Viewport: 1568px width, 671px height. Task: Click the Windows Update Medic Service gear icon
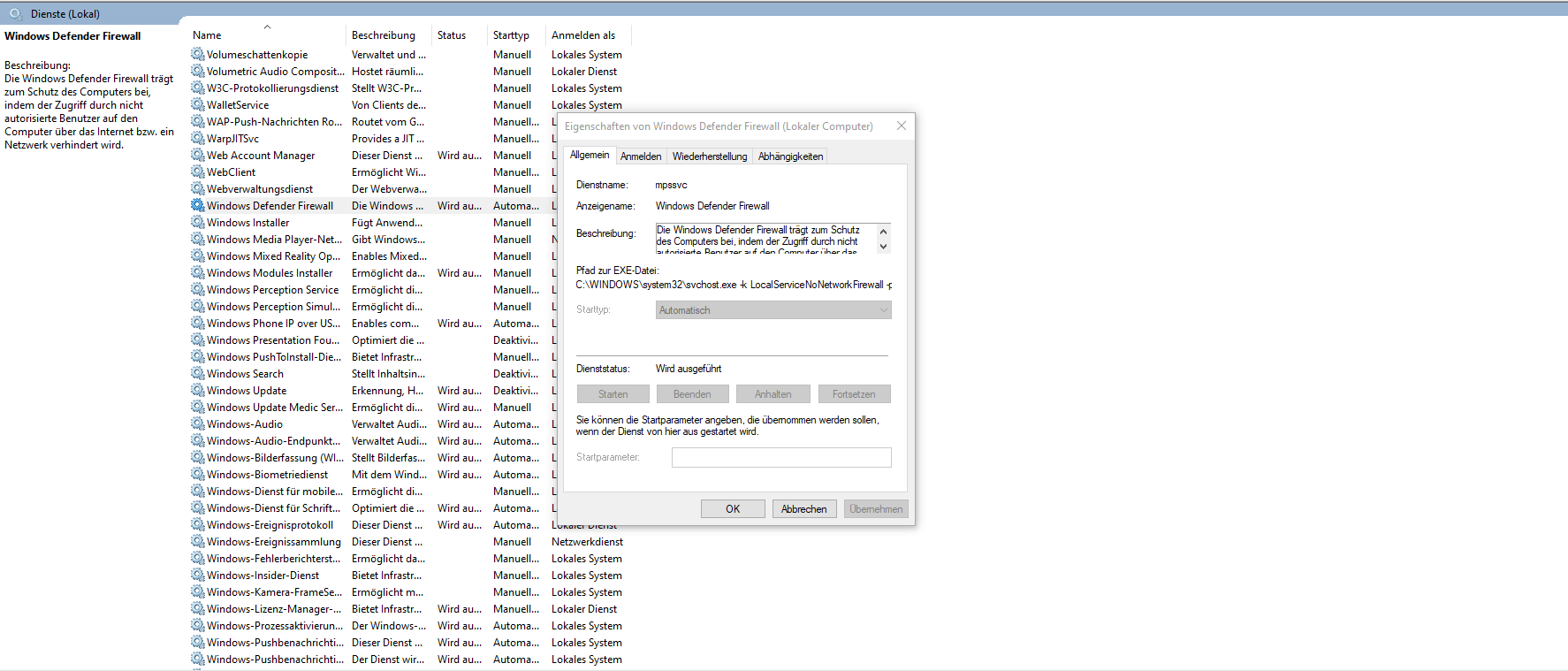pyautogui.click(x=198, y=408)
